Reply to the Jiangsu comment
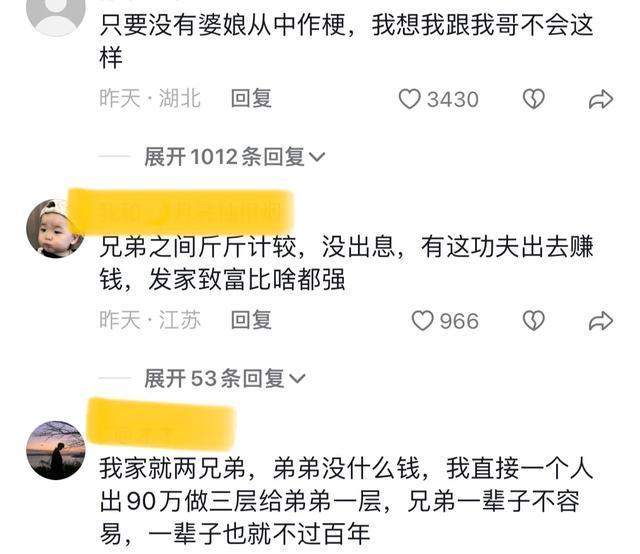Screen dimensions: 640x554 tap(251, 320)
